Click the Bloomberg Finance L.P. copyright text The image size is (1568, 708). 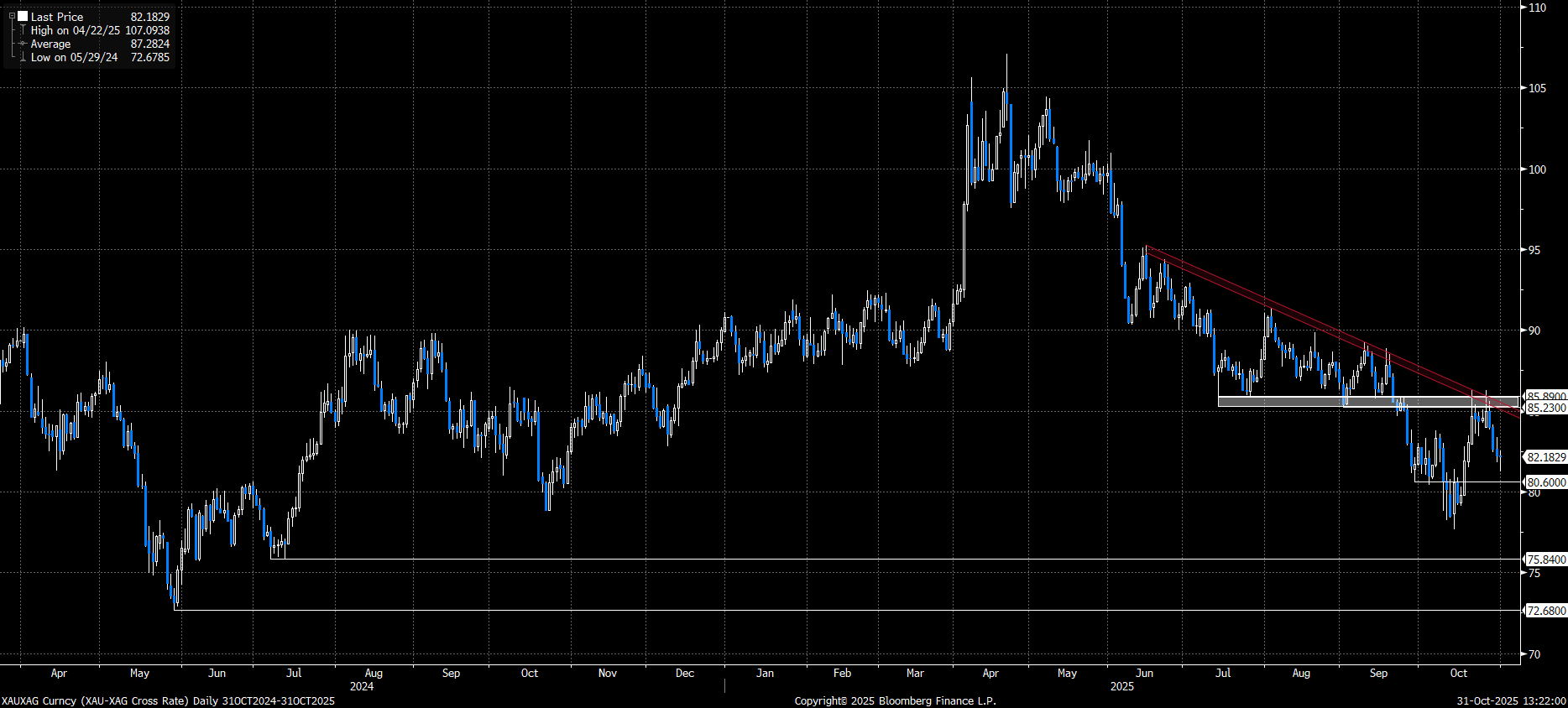point(895,700)
